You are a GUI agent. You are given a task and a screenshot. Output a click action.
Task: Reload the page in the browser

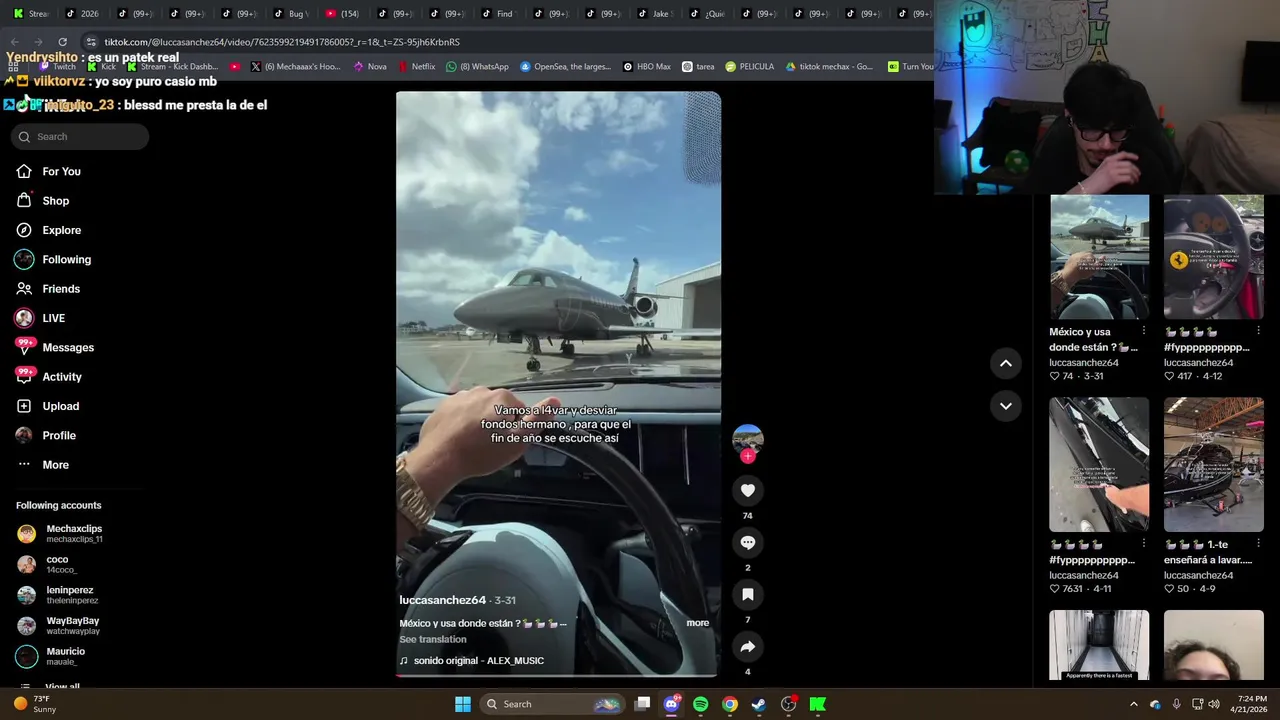(62, 42)
